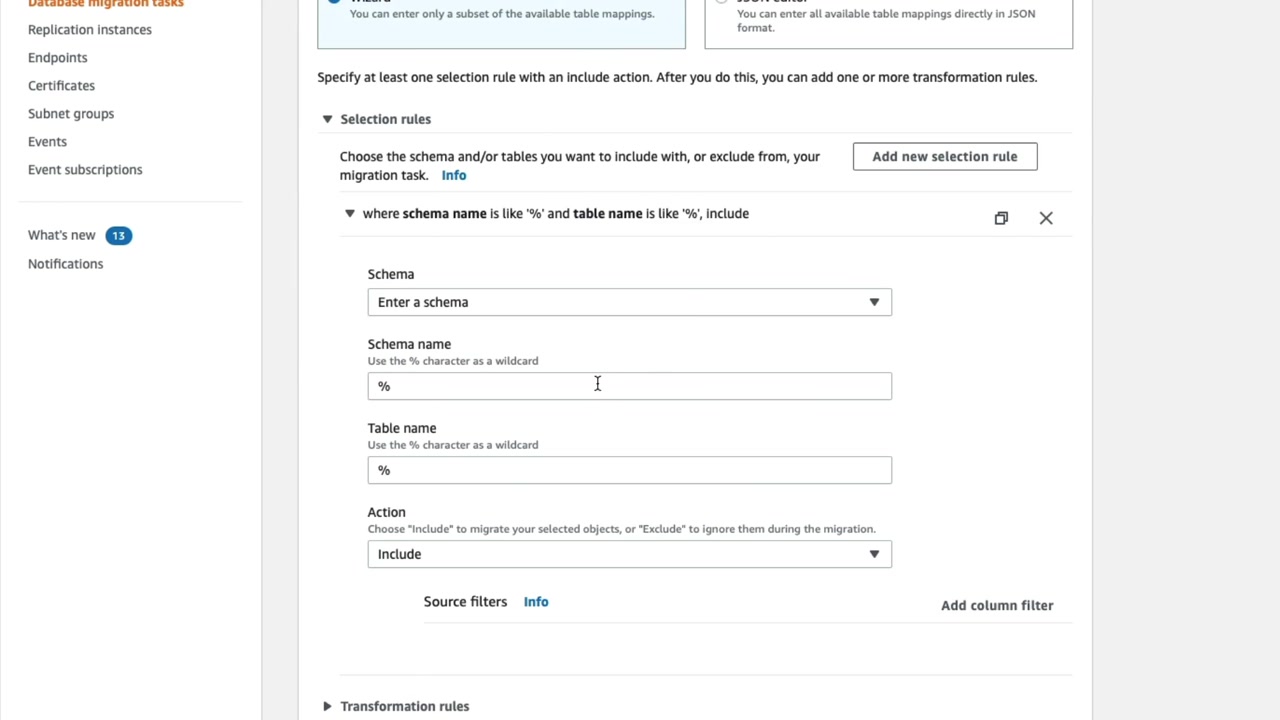Go to Replication instances in sidebar
Image resolution: width=1280 pixels, height=720 pixels.
click(90, 30)
